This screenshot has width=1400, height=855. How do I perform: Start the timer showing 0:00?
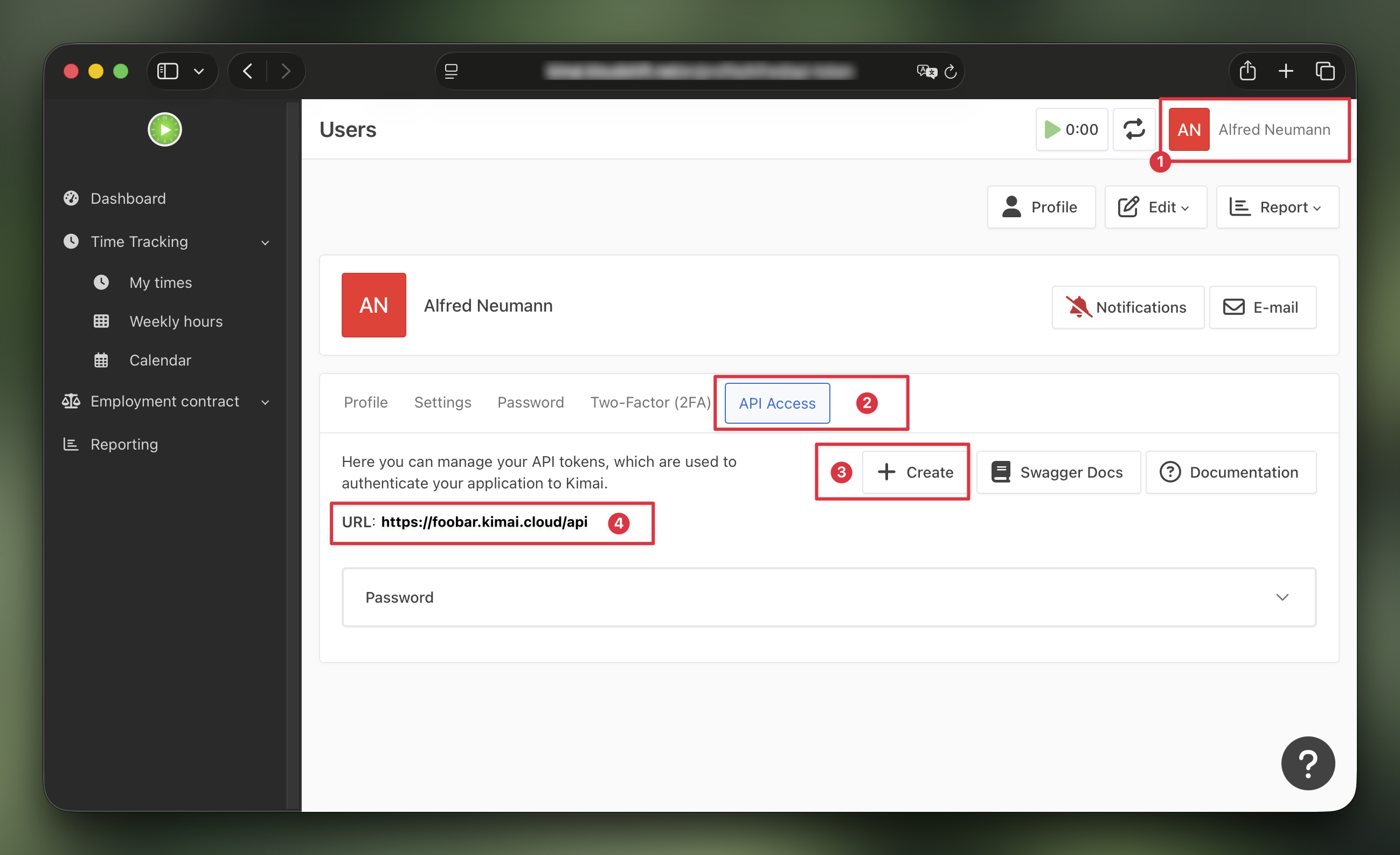pos(1070,129)
